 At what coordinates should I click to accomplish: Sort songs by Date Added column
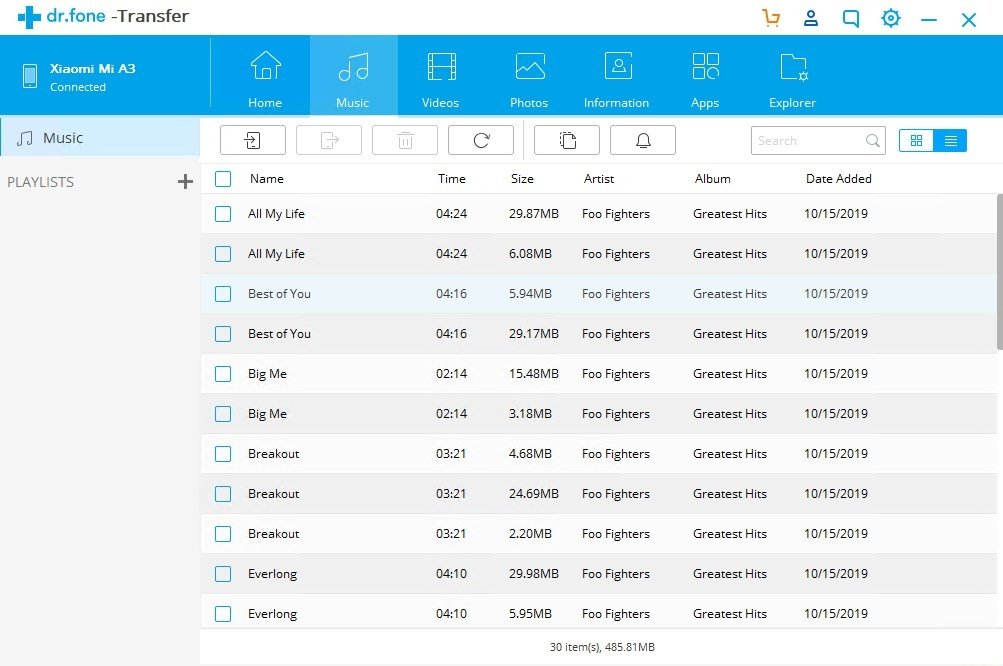[838, 179]
